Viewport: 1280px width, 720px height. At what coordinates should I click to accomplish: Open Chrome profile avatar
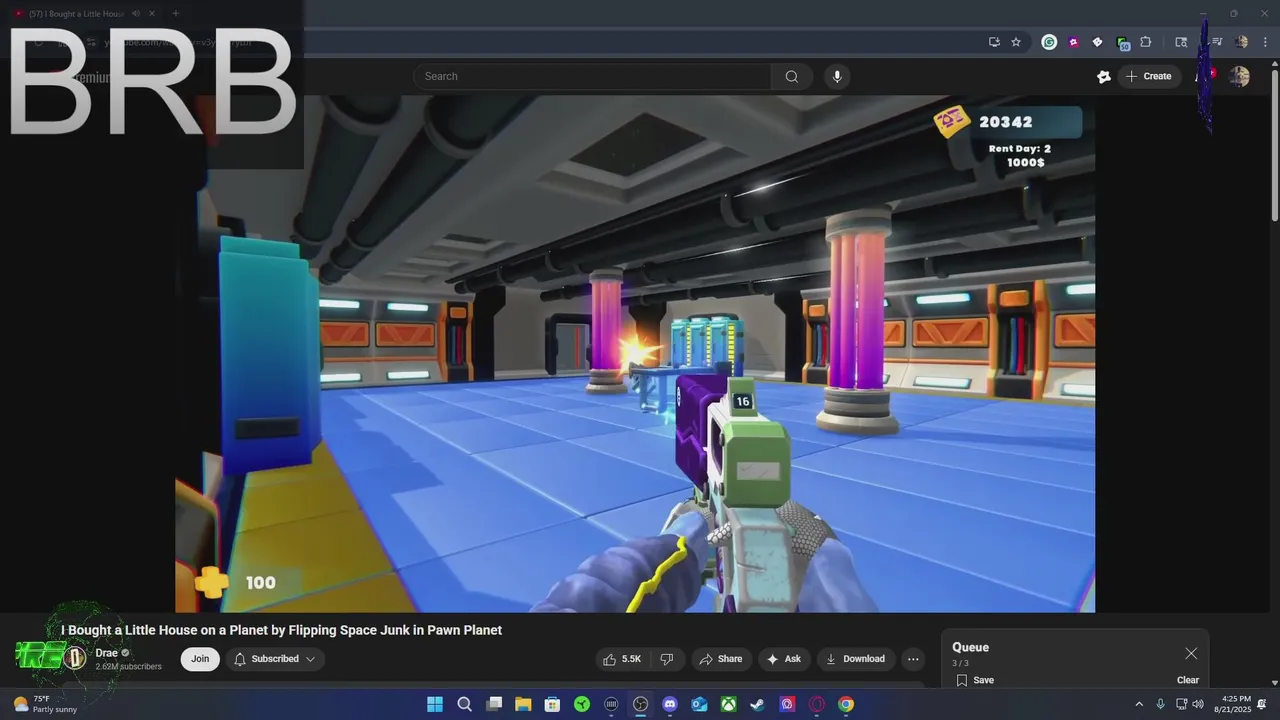point(1241,42)
